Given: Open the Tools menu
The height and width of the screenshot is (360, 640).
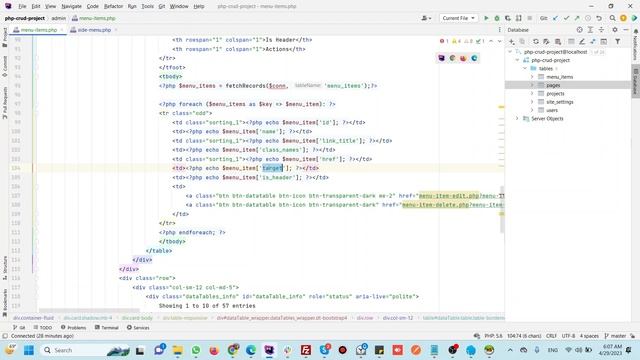Looking at the screenshot, I should [x=147, y=6].
